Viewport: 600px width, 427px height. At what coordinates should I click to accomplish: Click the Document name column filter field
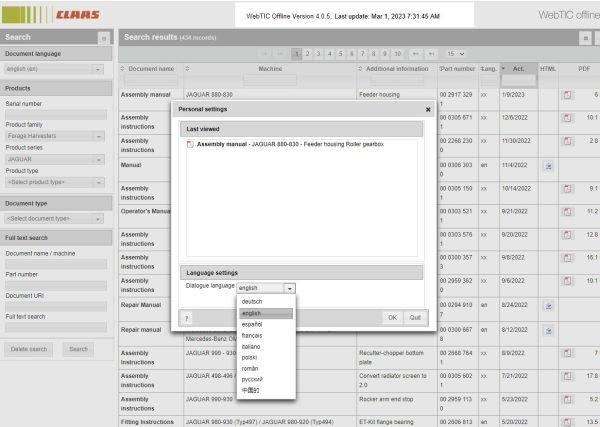[151, 81]
